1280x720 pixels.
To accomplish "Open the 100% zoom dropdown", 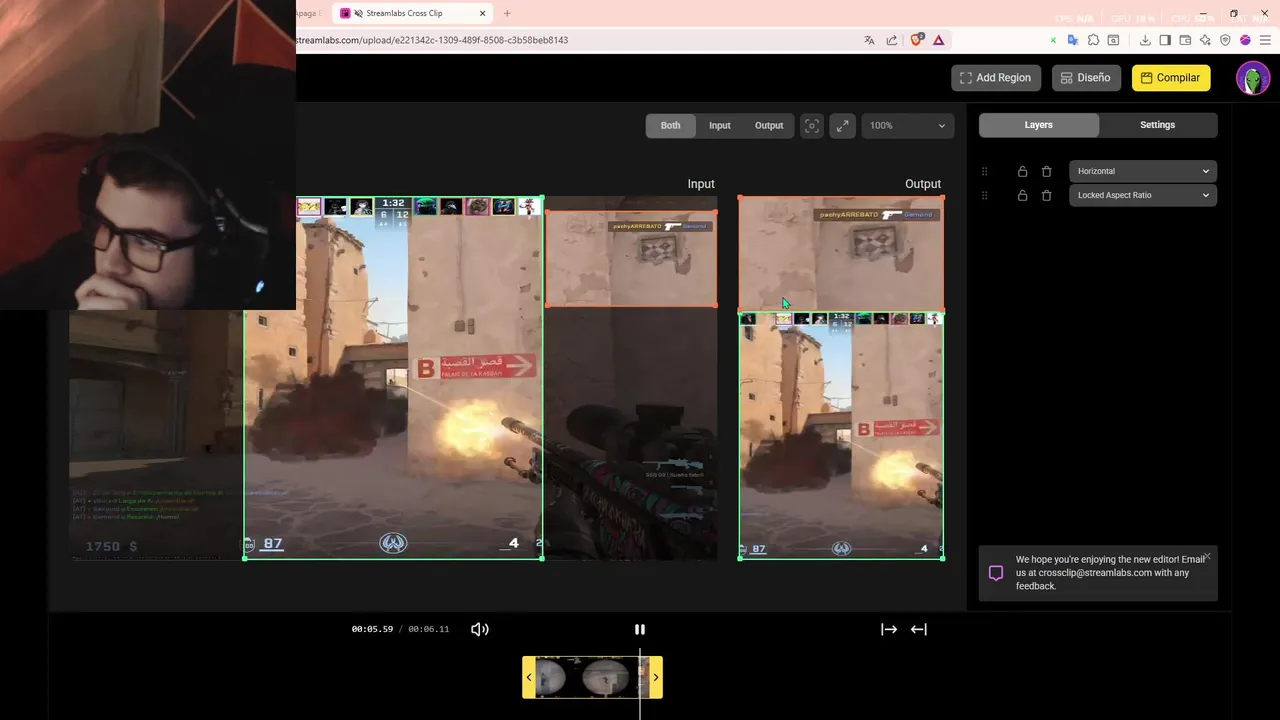I will [907, 126].
